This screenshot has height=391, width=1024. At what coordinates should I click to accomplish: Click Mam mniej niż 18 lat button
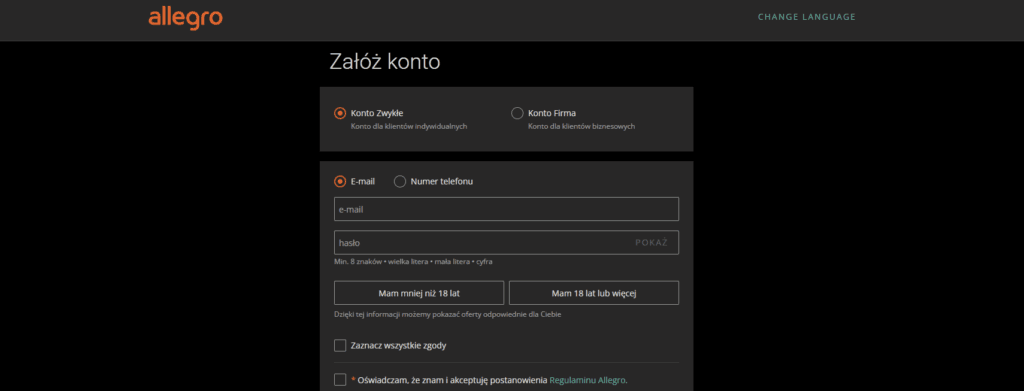click(419, 293)
